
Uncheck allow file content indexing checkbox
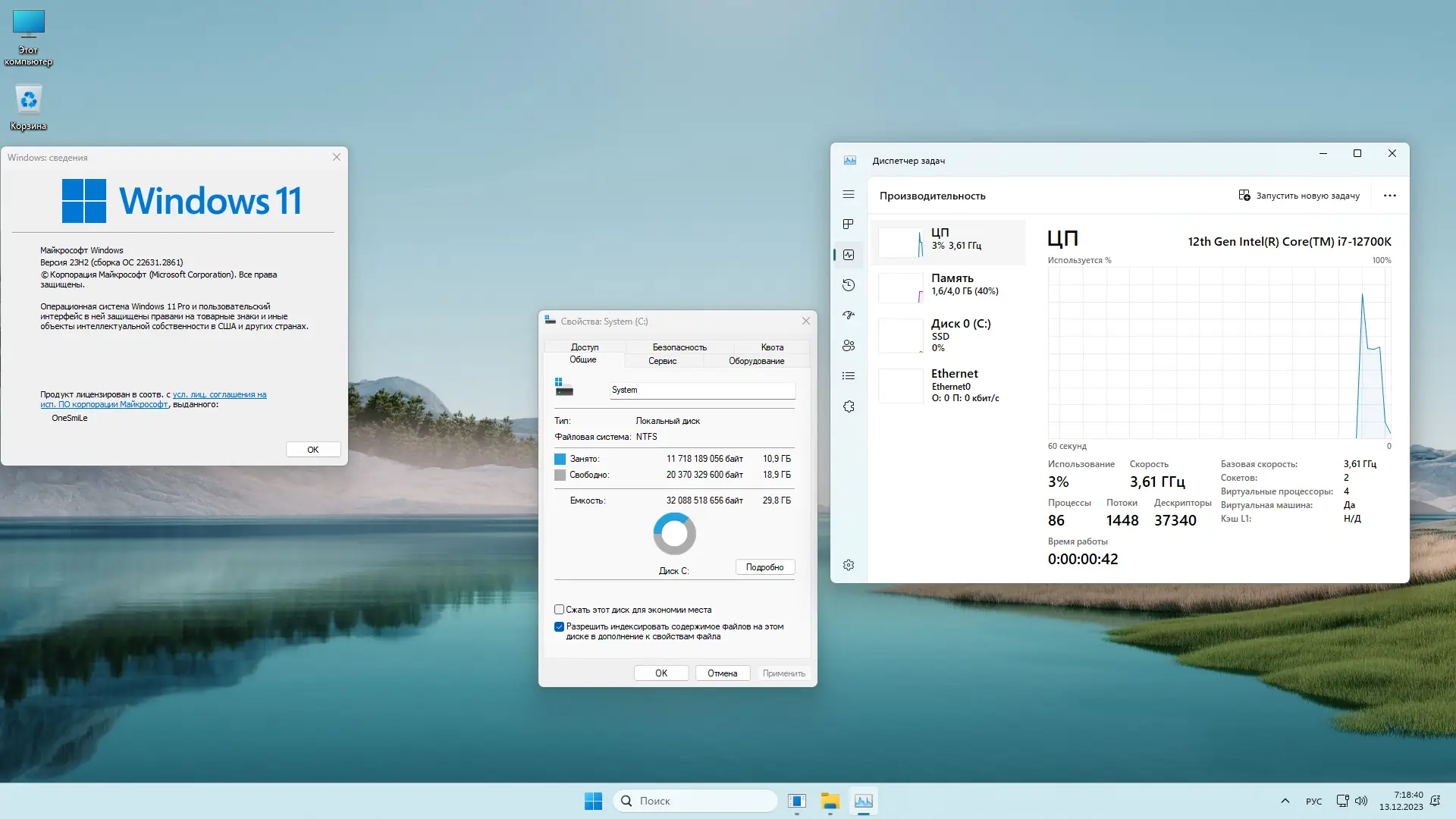(x=560, y=627)
